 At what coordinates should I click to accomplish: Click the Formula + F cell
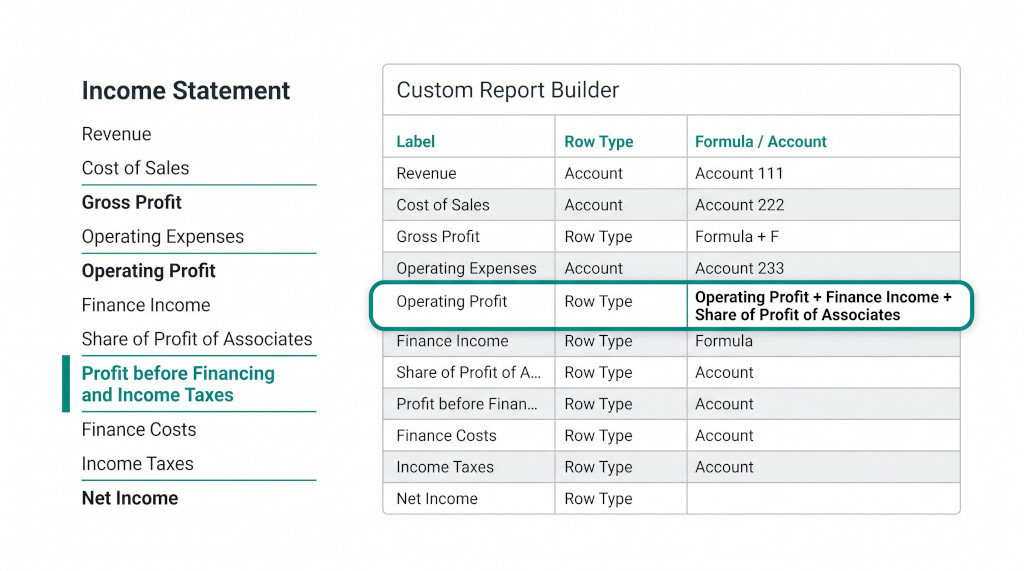[x=824, y=237]
